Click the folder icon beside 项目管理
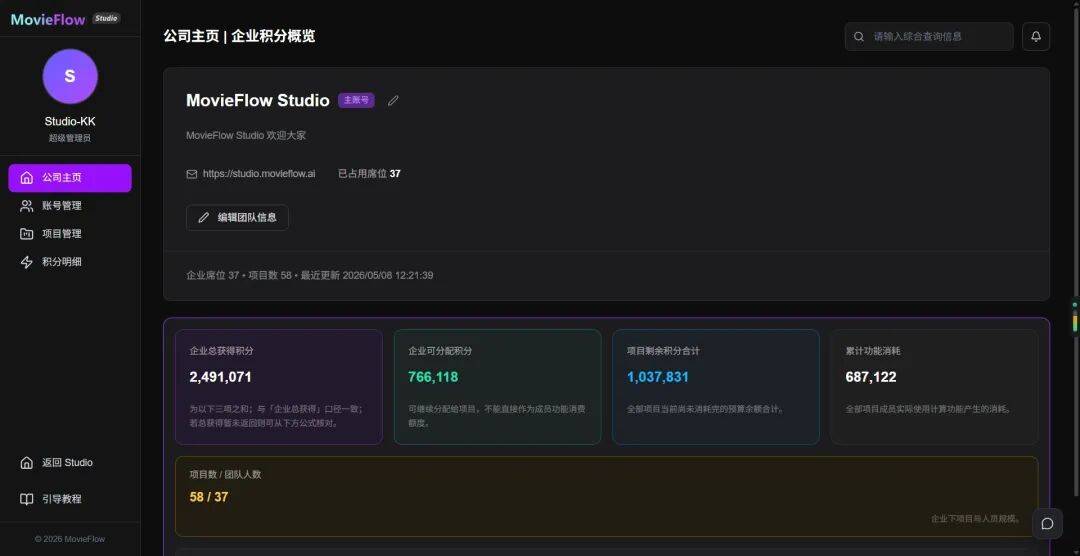1080x556 pixels. (x=27, y=234)
